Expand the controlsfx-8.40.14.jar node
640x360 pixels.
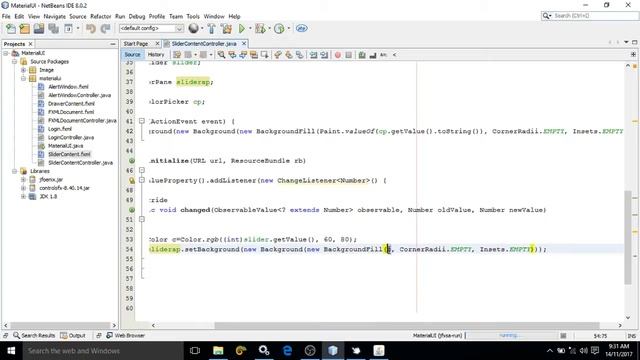(x=23, y=188)
